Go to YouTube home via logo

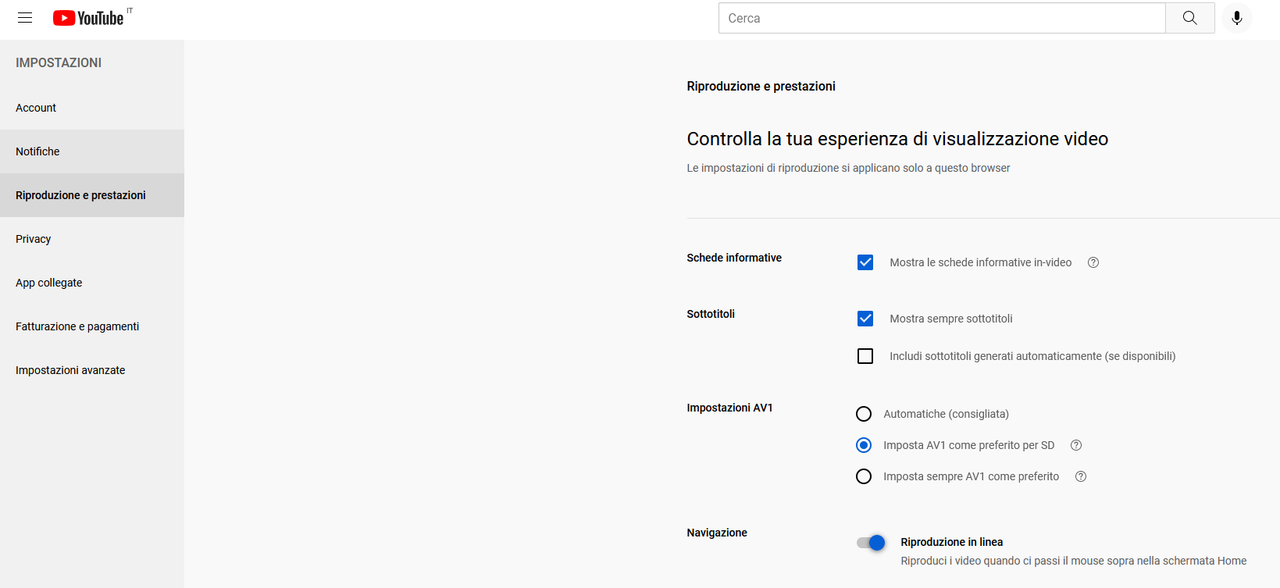click(88, 18)
